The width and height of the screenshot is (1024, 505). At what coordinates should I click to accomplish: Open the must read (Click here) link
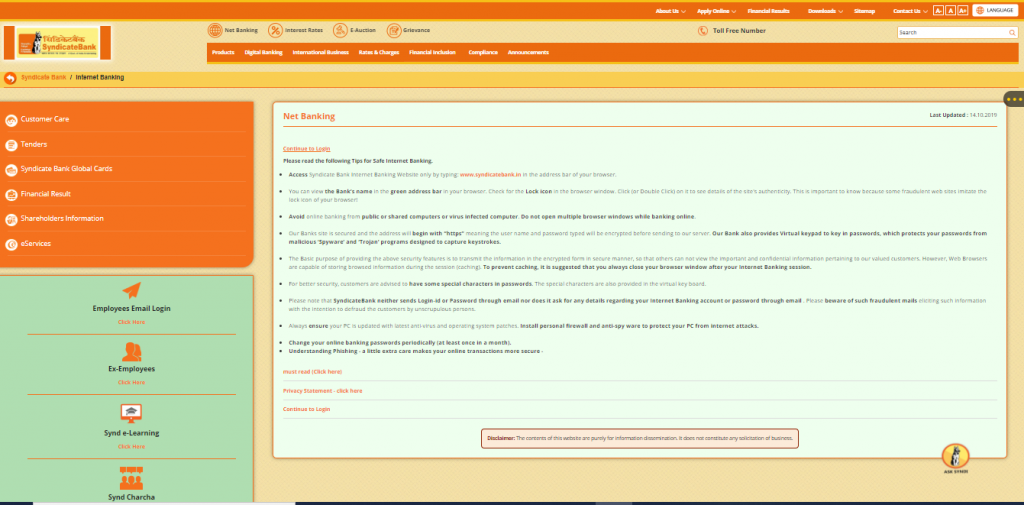point(312,372)
